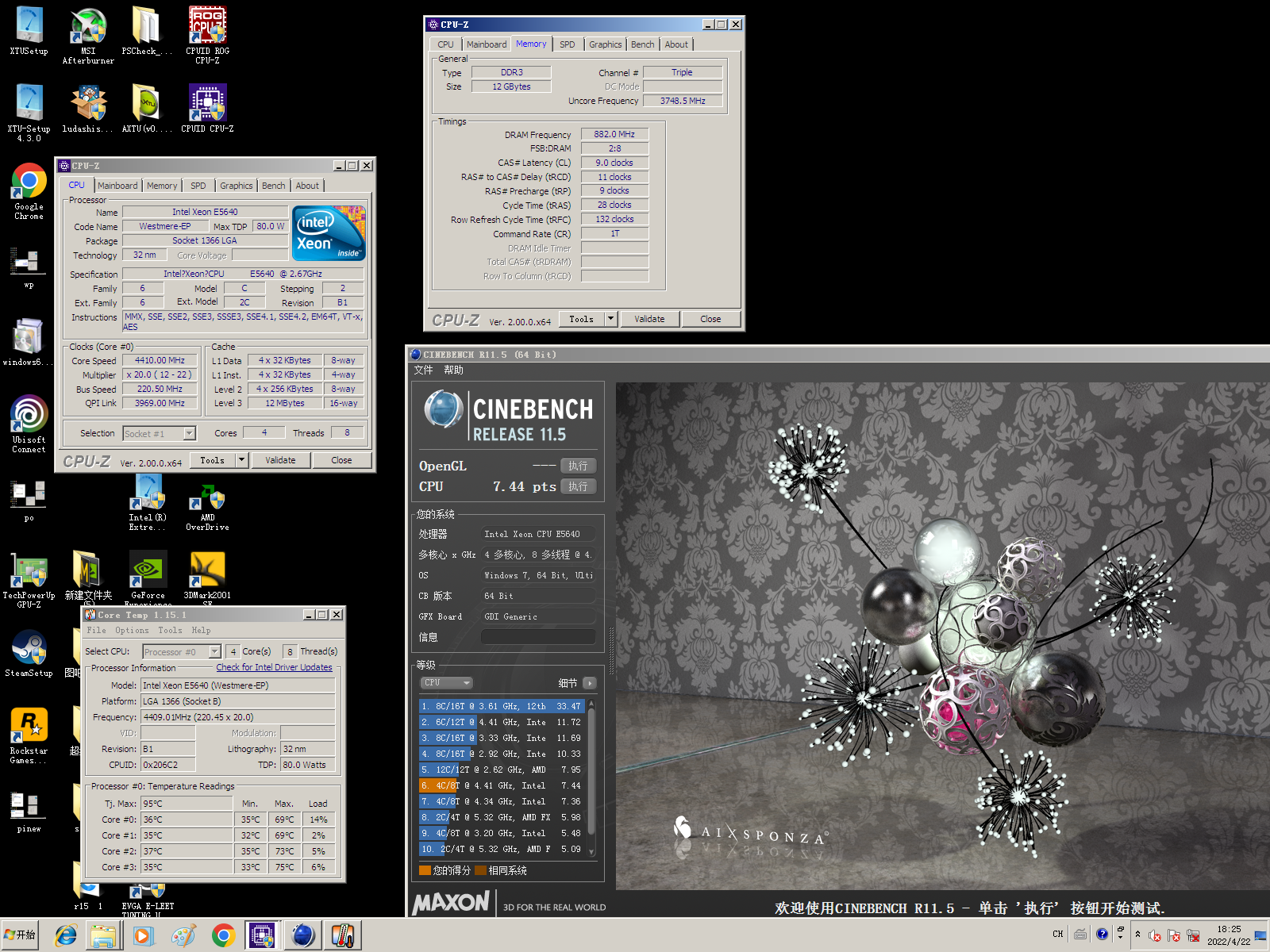1270x952 pixels.
Task: Open CPUID ROG CPU-Z desktop shortcut
Action: [208, 35]
